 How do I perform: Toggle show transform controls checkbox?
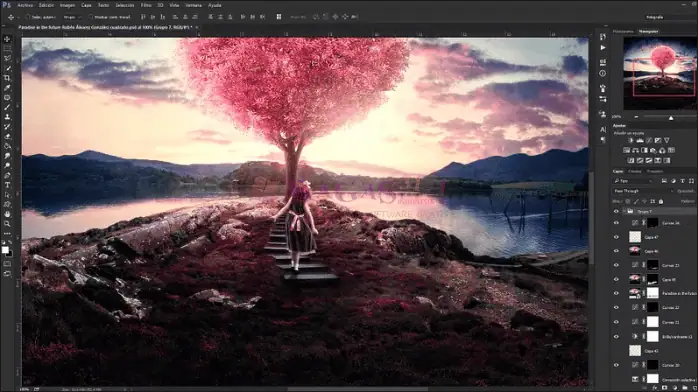(x=90, y=17)
